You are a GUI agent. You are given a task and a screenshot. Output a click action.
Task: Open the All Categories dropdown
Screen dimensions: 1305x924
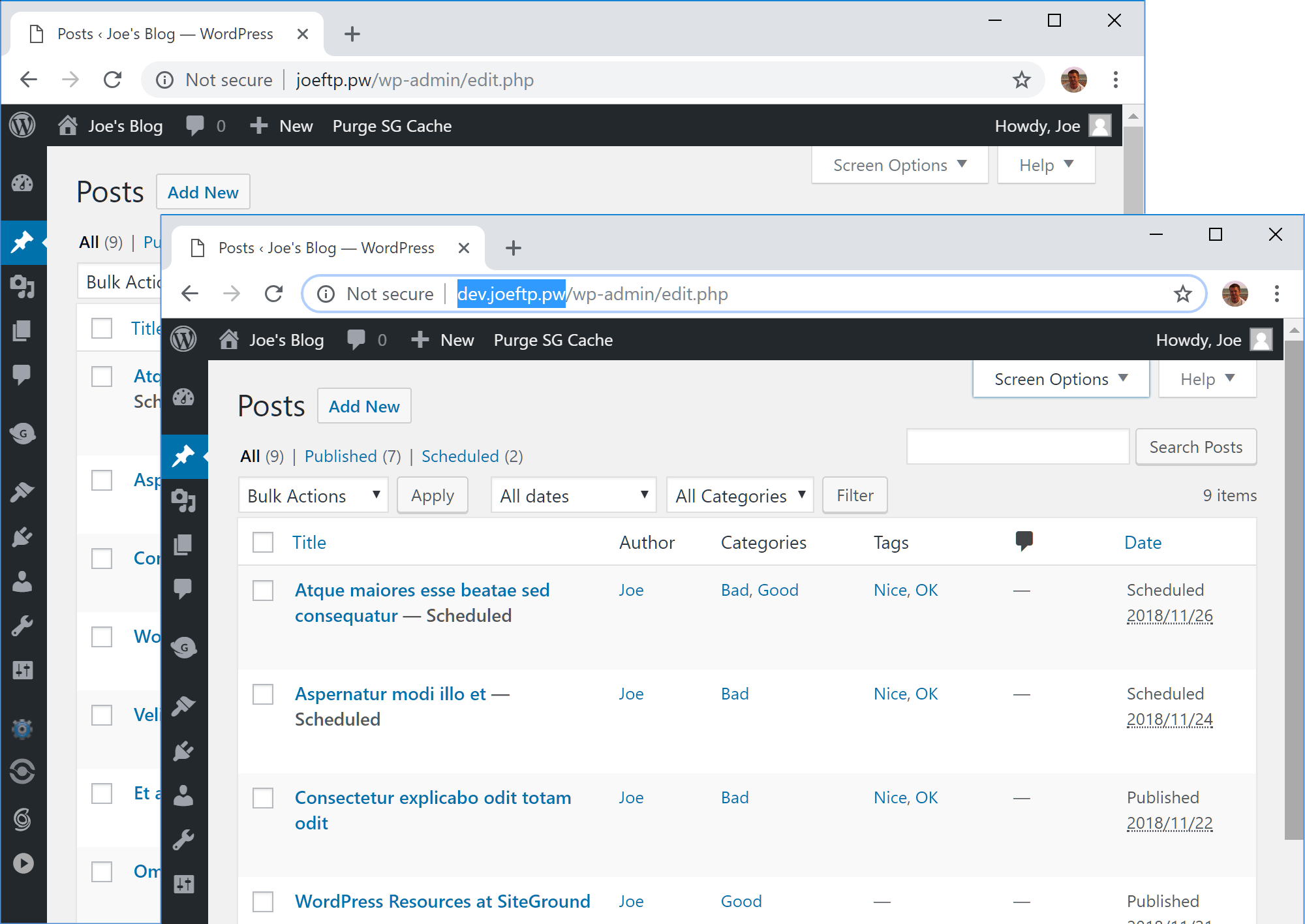[x=739, y=495]
